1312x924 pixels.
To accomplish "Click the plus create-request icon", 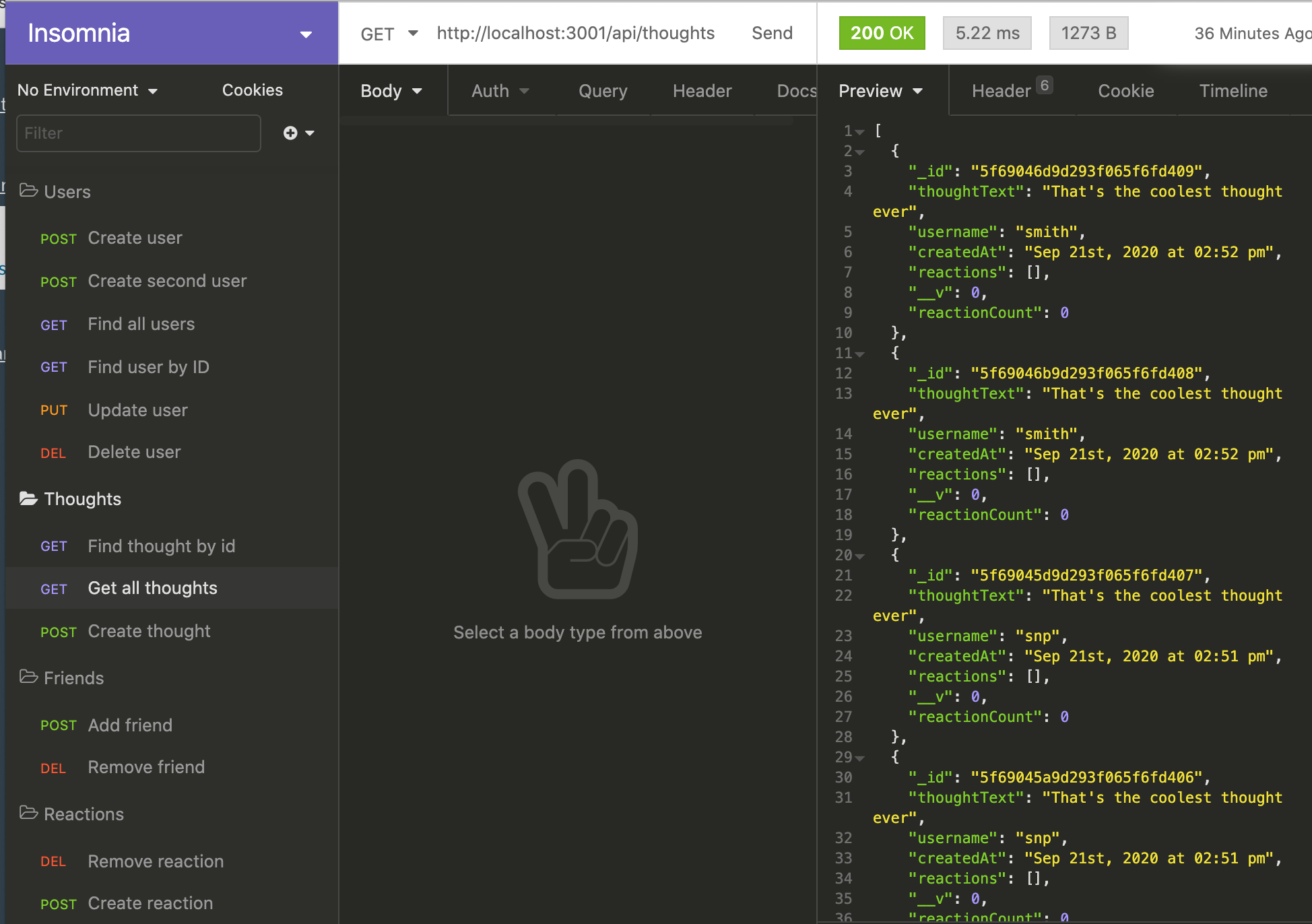I will pyautogui.click(x=290, y=133).
